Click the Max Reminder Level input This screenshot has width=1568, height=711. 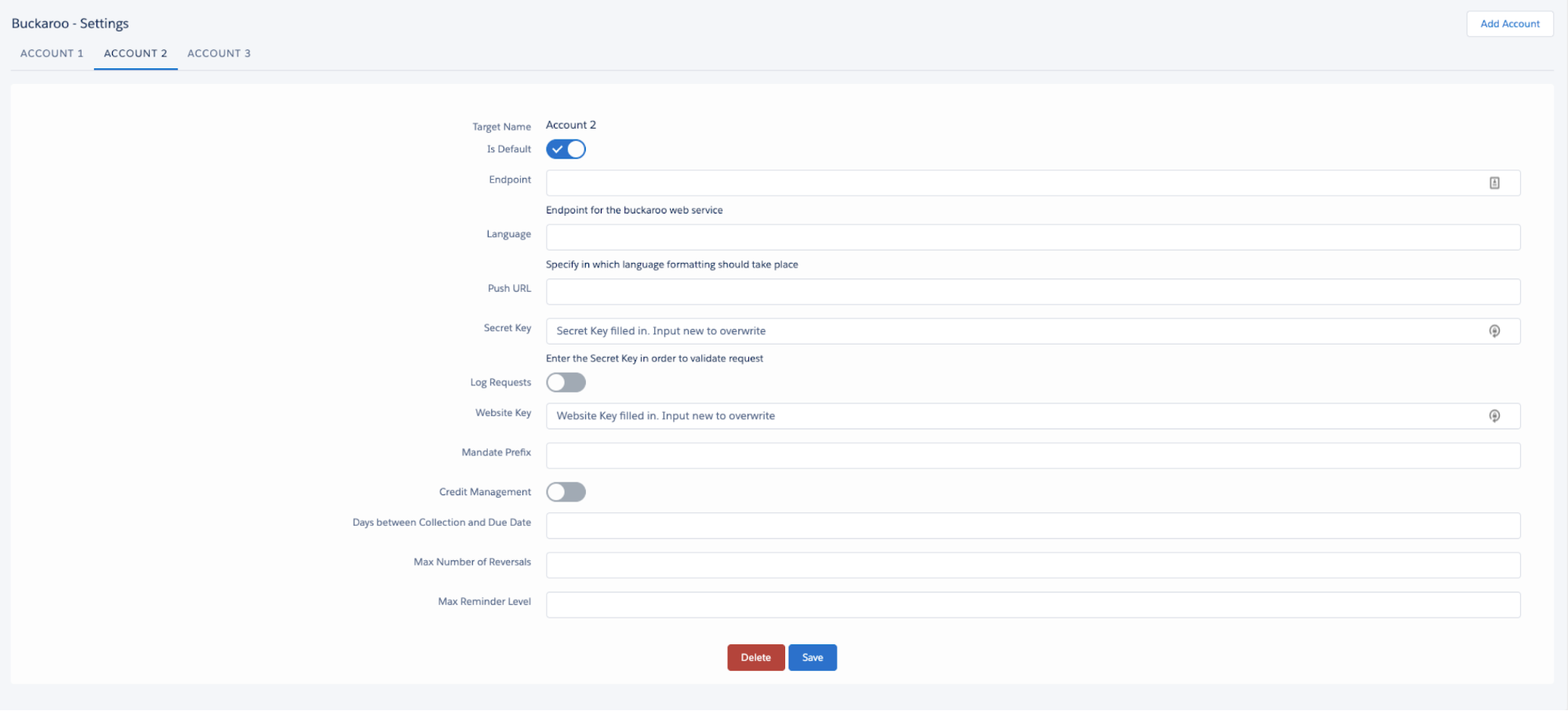click(1032, 605)
